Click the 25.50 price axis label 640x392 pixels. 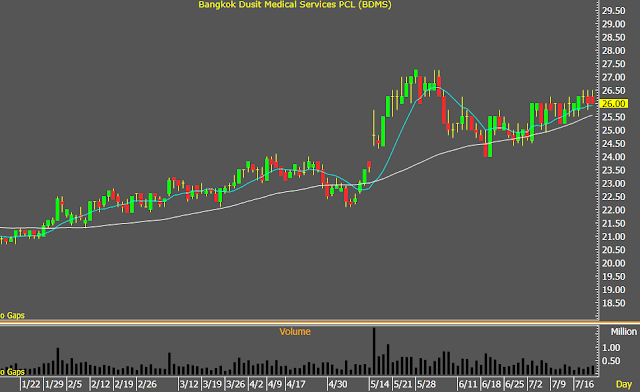pyautogui.click(x=613, y=117)
